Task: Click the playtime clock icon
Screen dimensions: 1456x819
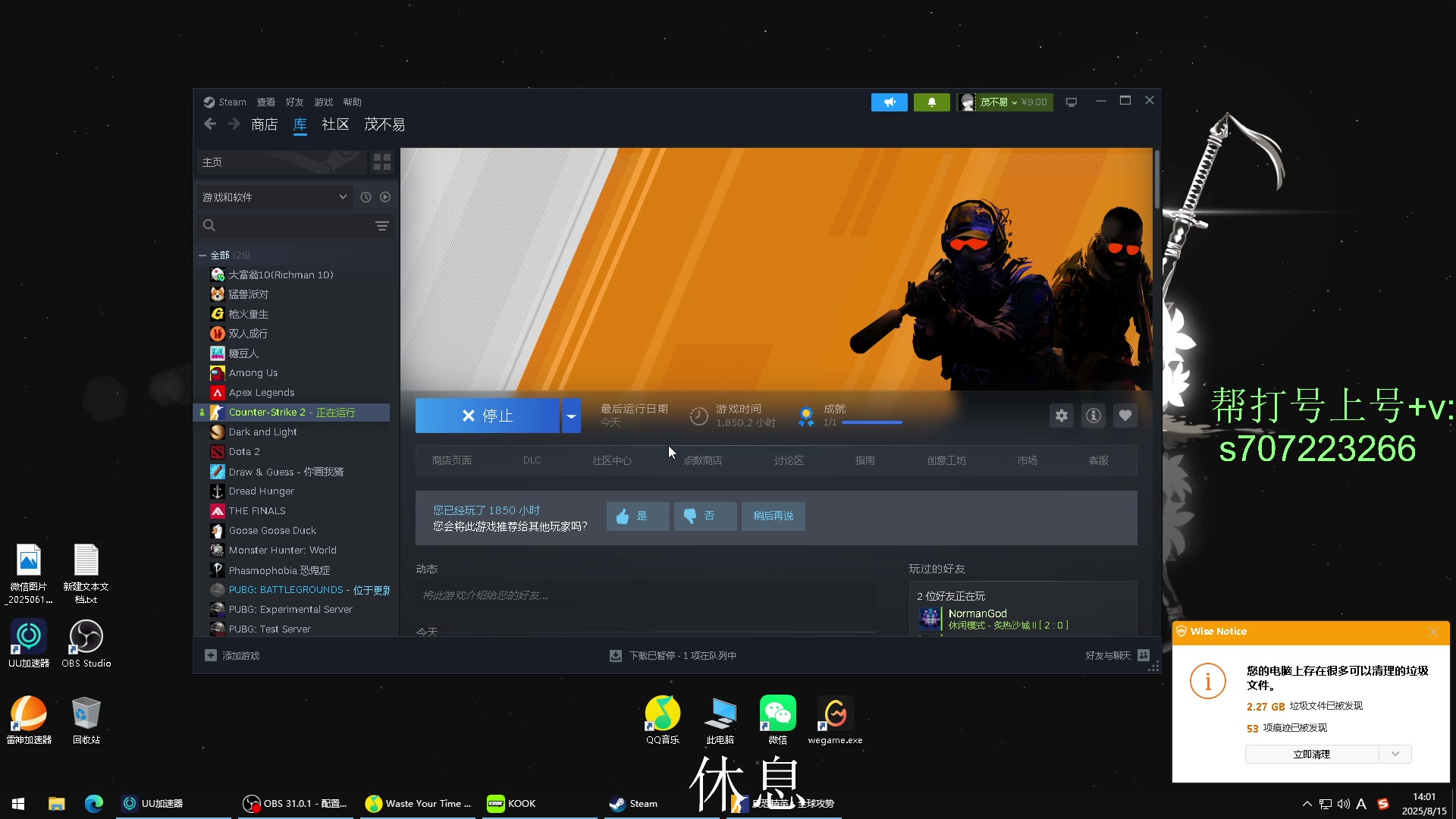Action: click(698, 416)
